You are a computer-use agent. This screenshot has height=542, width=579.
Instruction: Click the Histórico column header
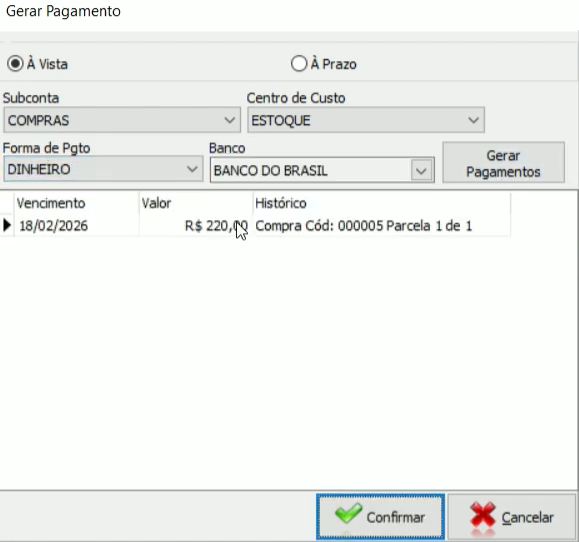click(x=382, y=203)
